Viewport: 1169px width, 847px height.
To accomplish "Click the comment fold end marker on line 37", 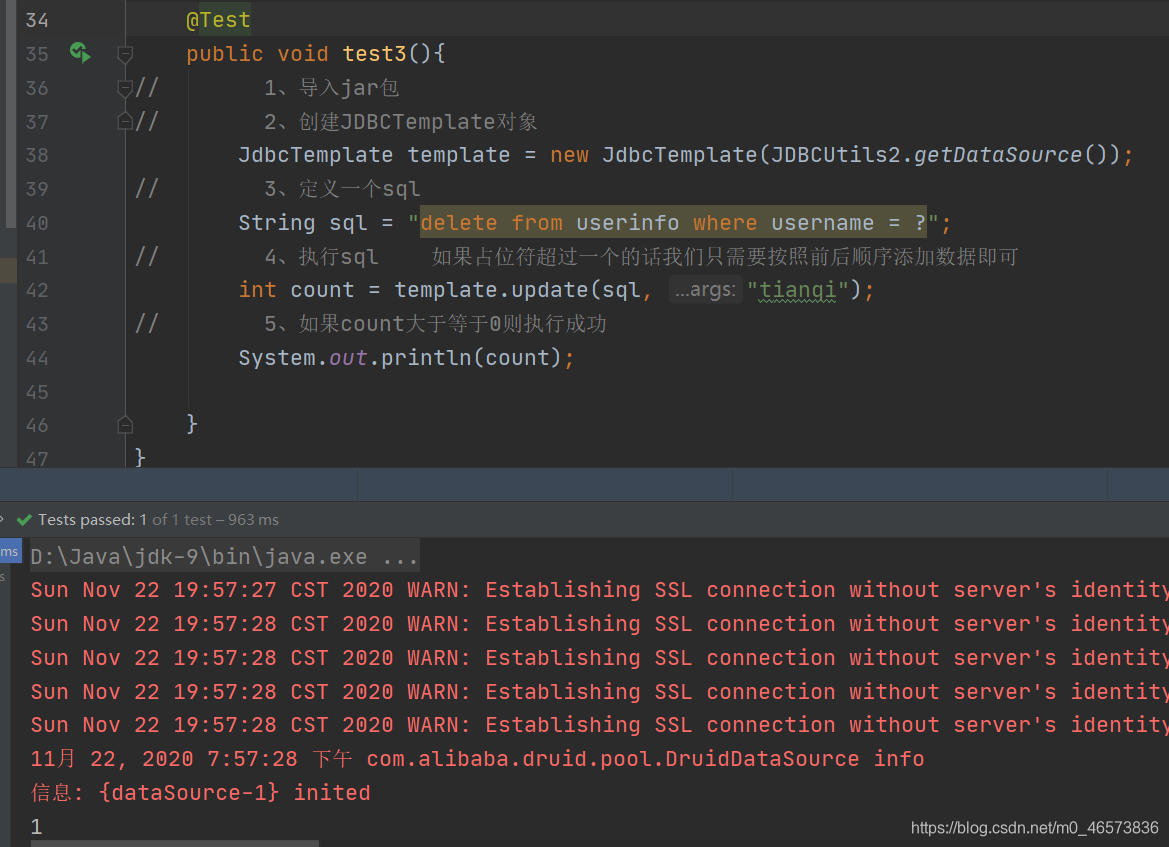I will pyautogui.click(x=125, y=121).
